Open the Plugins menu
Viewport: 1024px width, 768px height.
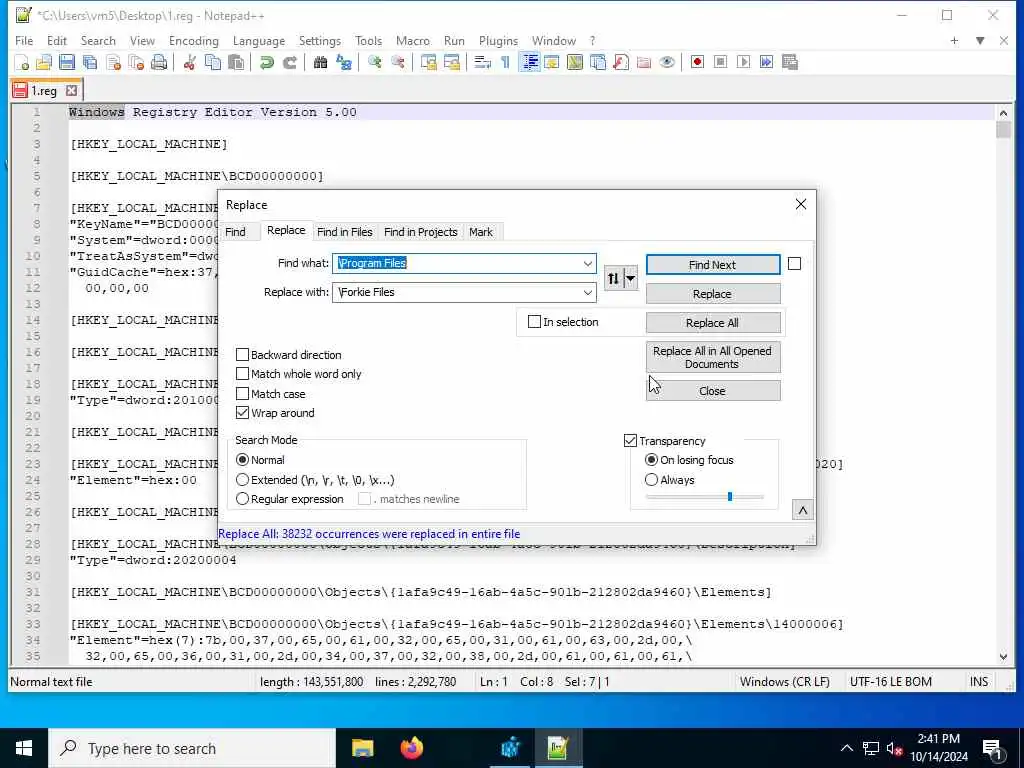pos(498,40)
